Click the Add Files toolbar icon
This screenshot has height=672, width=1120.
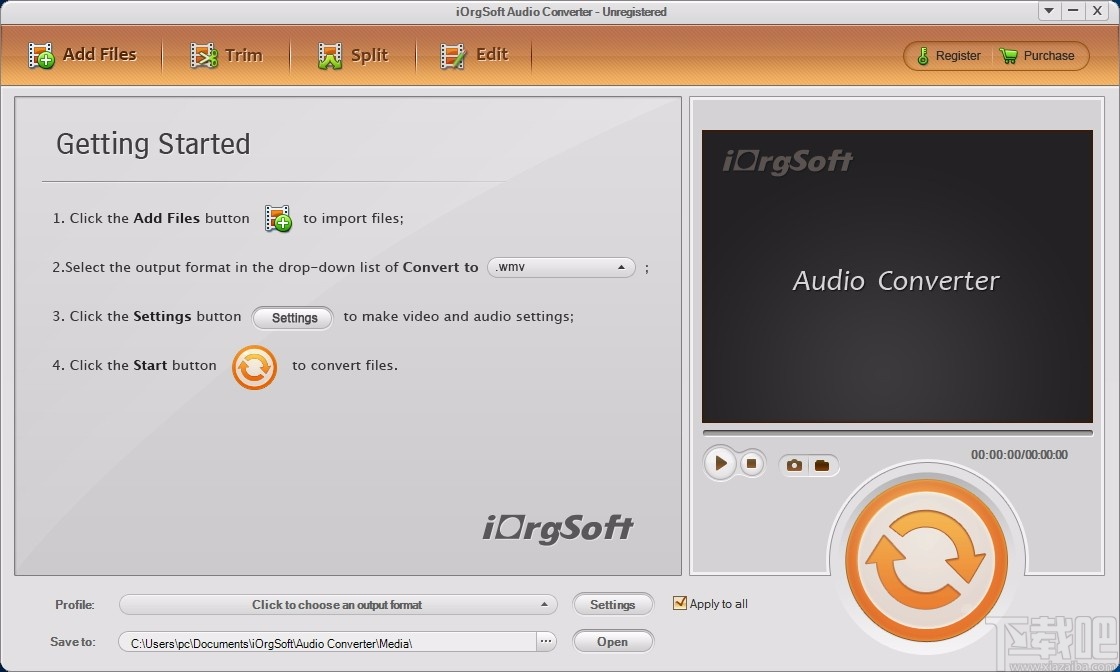coord(42,55)
